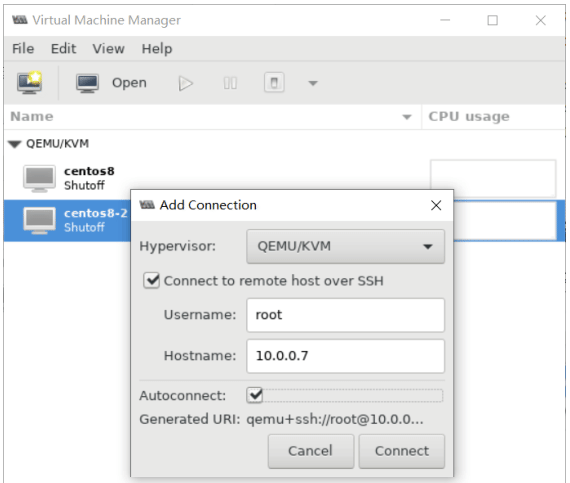This screenshot has width=570, height=483.
Task: Click the new virtual machine icon
Action: pos(29,82)
